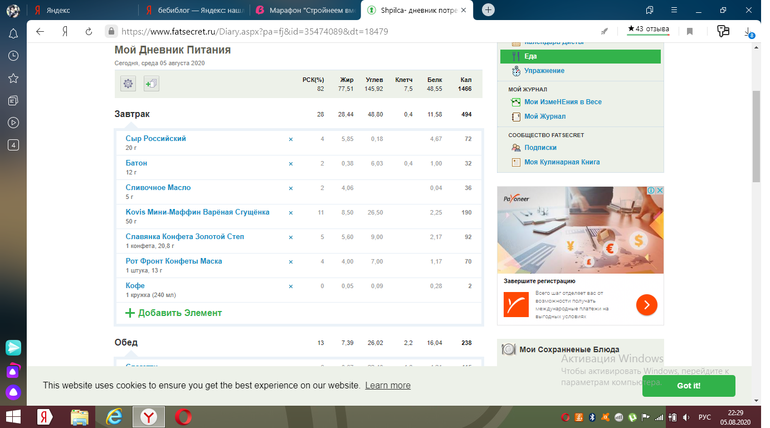Open the downloads arrow icon
Viewport: 770px width, 428px height.
point(748,32)
